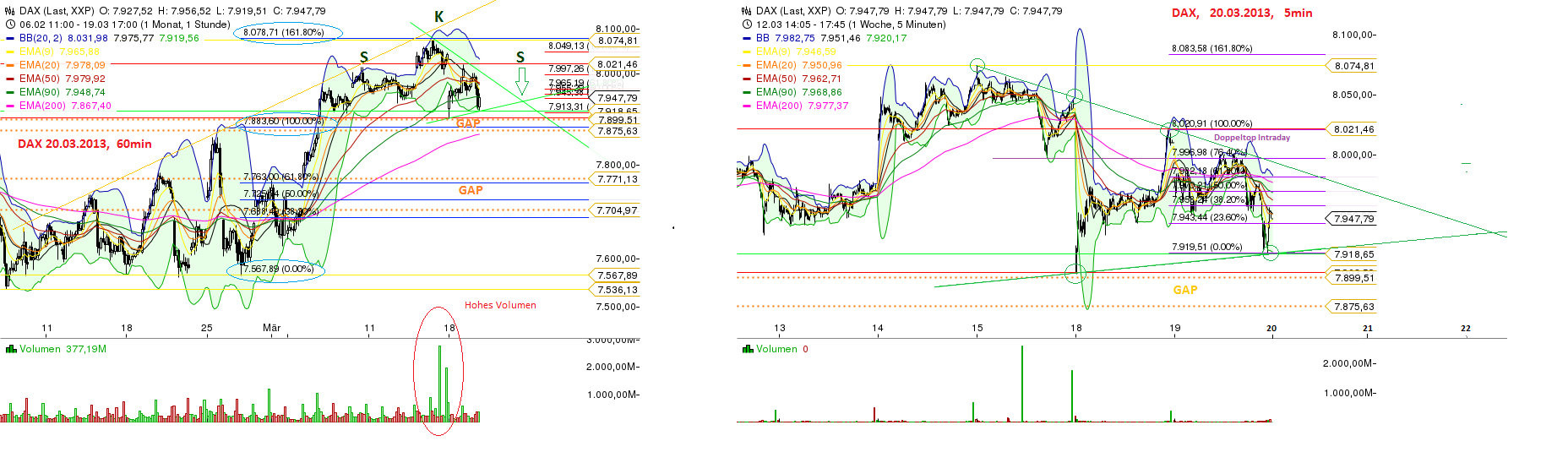Click the clock icon beside the 06.02 11:00 date range
The height and width of the screenshot is (463, 1568).
click(10, 25)
